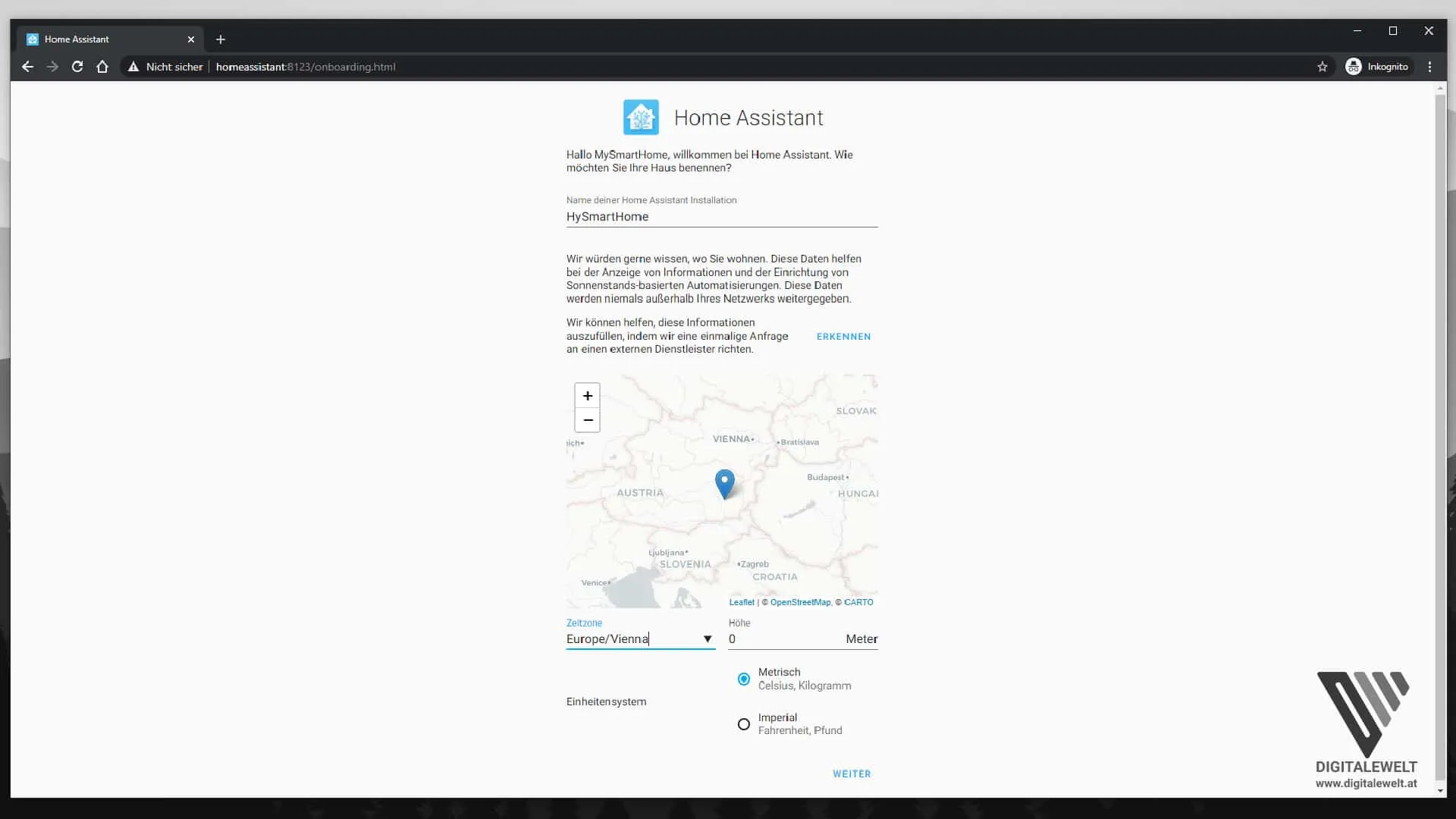Open a new browser tab

point(221,39)
